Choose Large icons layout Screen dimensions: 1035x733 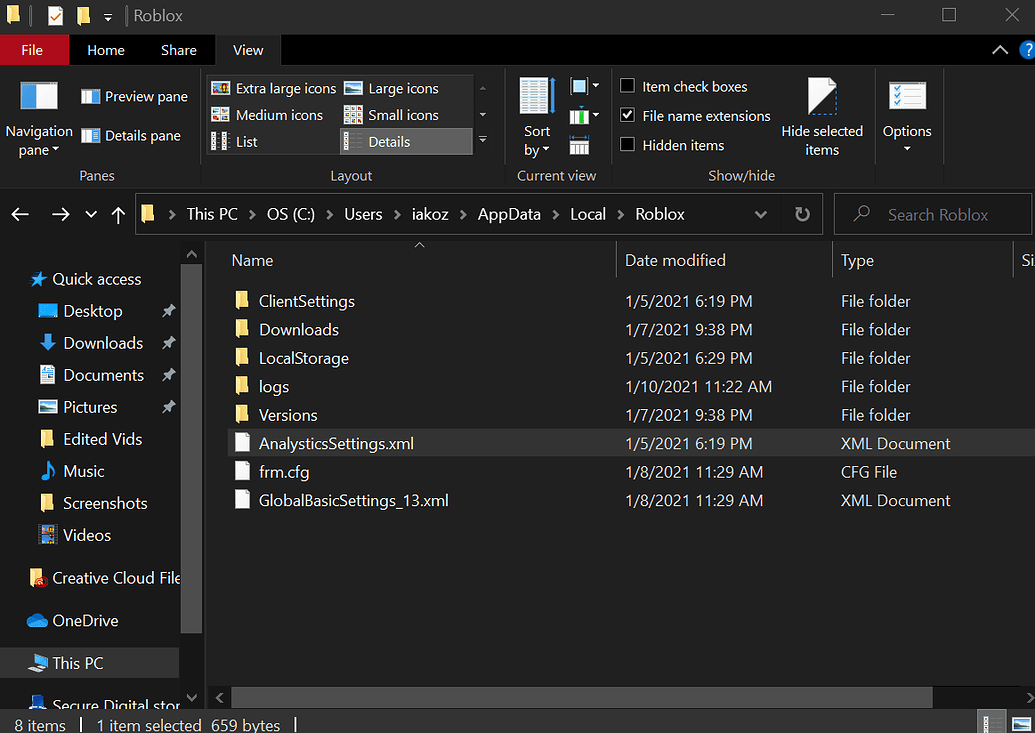pos(391,88)
